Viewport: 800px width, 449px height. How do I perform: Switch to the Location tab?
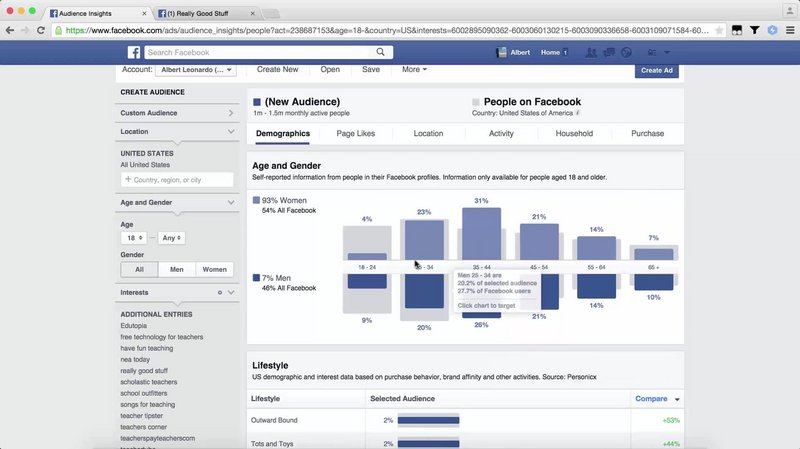point(428,134)
